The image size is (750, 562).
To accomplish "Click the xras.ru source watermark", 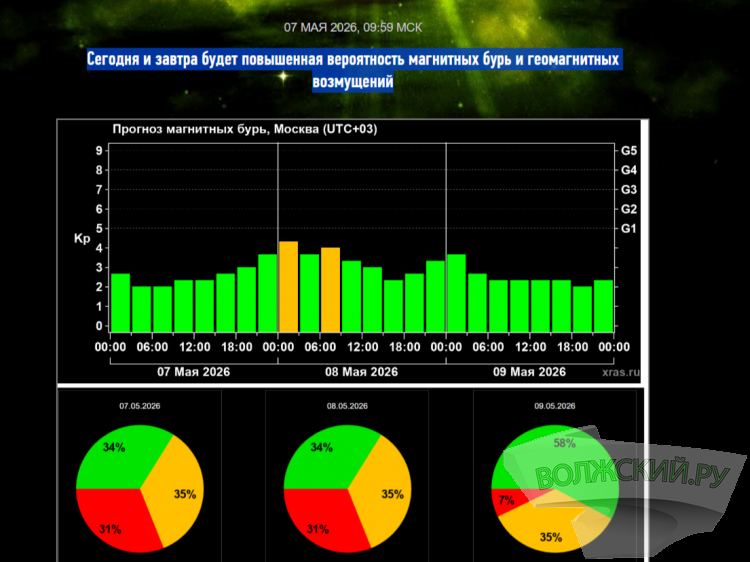I will 621,372.
